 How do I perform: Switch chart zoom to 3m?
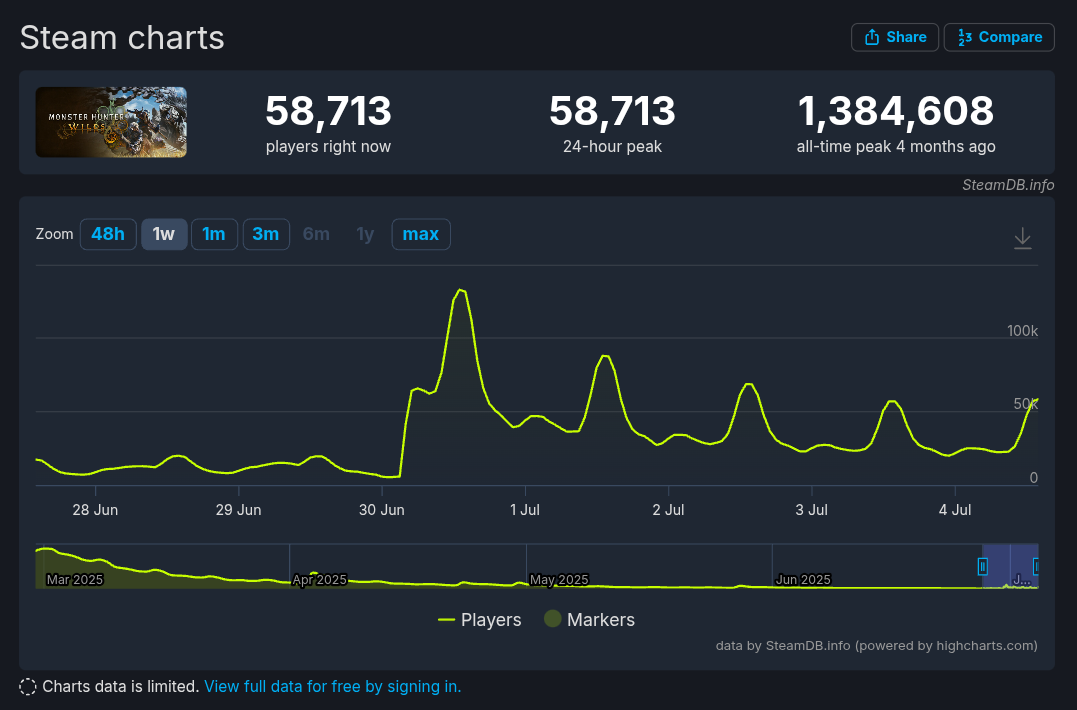click(266, 234)
